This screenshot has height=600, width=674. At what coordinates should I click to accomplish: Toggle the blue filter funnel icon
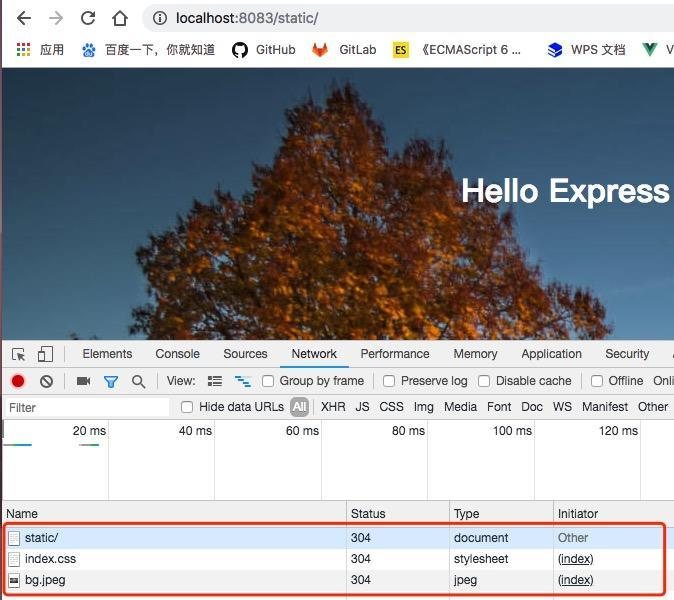[x=111, y=382]
